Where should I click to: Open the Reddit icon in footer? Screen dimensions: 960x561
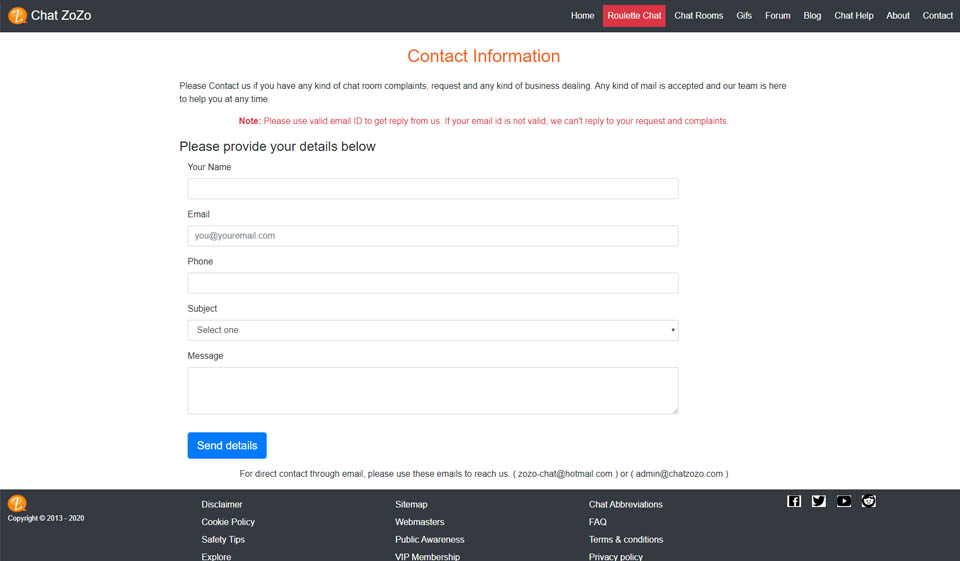[x=869, y=501]
